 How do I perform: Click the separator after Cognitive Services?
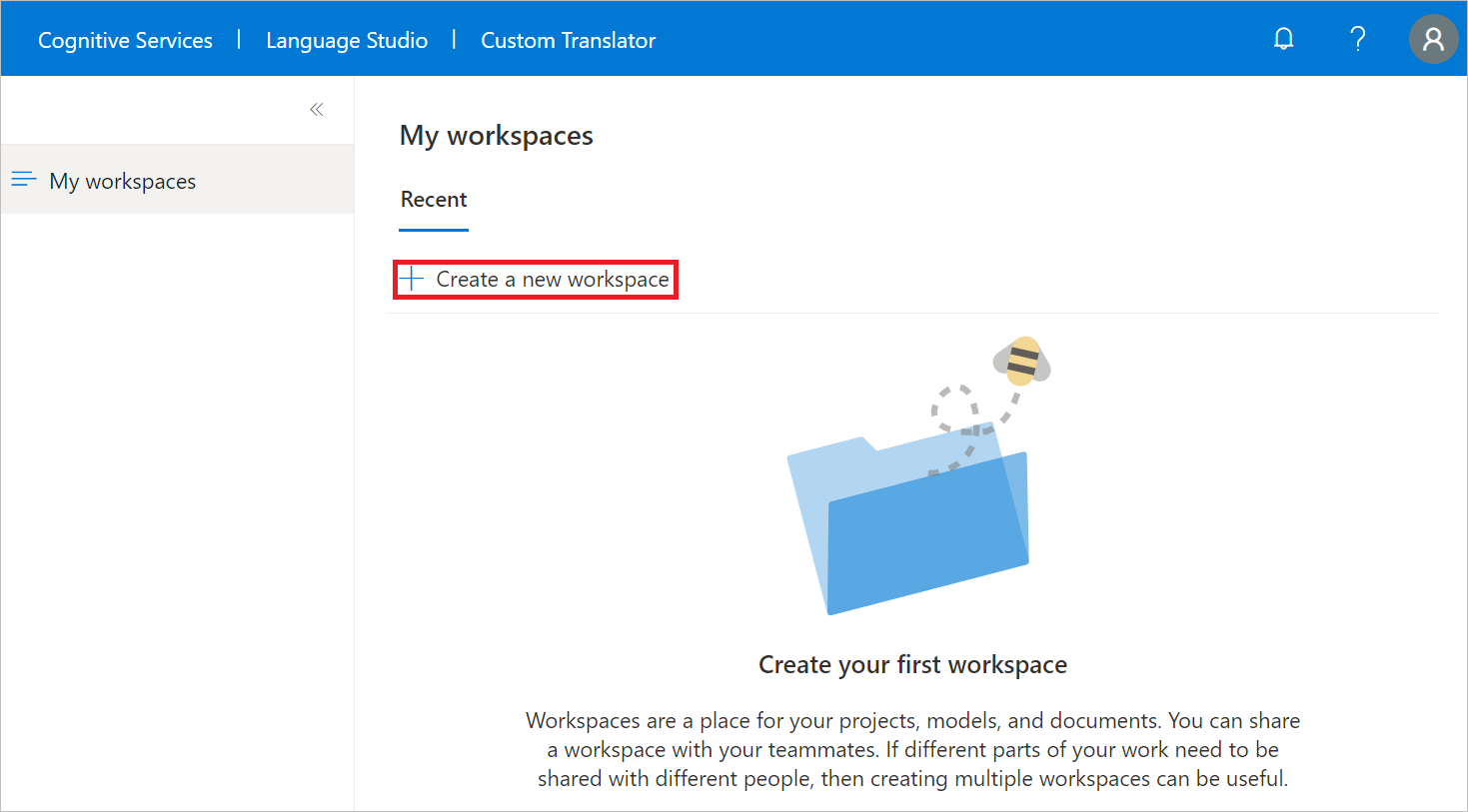tap(239, 39)
